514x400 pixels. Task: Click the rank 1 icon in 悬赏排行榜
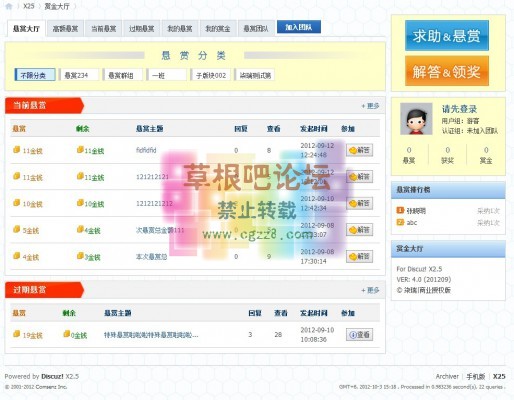[x=400, y=210]
